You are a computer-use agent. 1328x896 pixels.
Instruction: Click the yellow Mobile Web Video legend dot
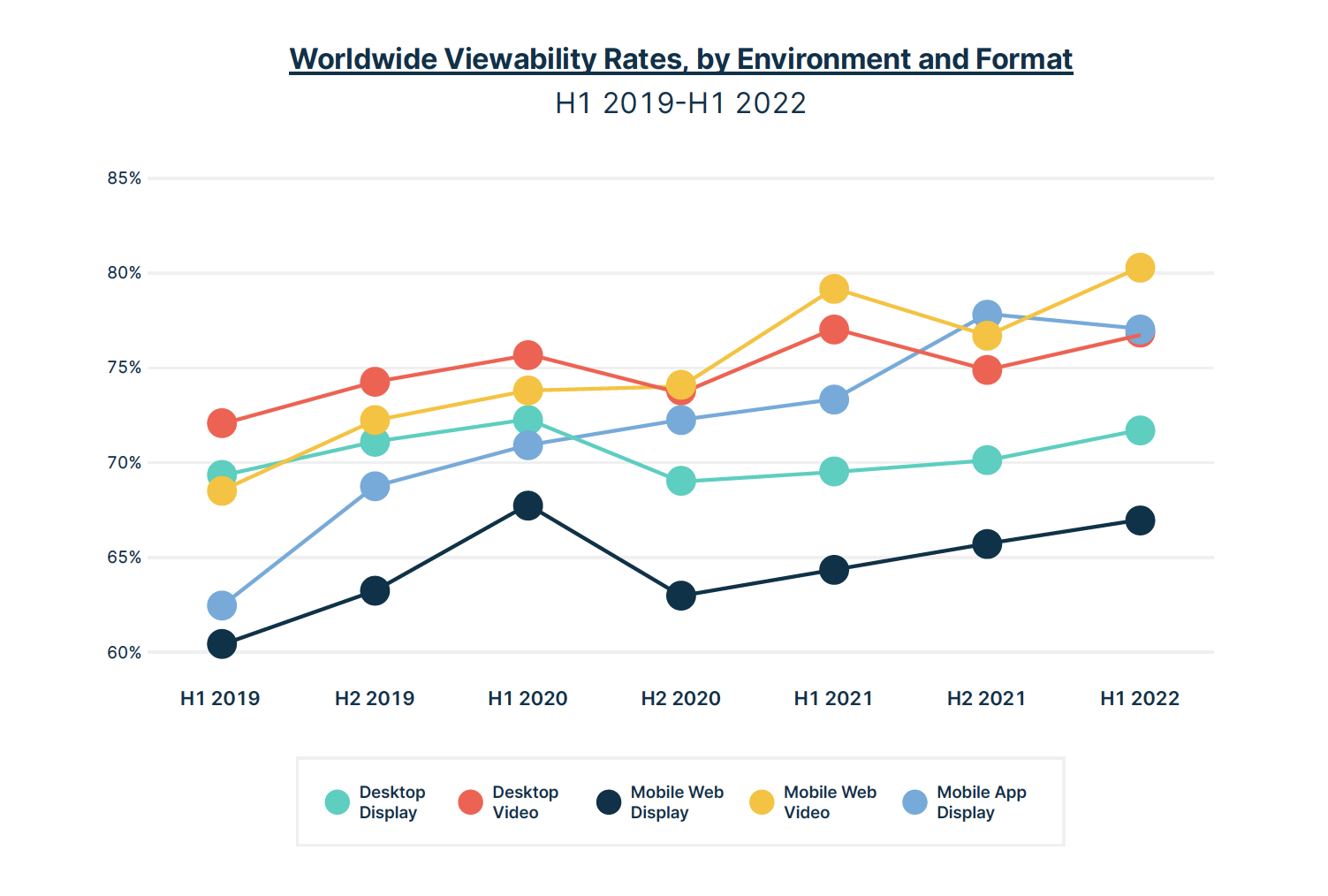tap(762, 802)
